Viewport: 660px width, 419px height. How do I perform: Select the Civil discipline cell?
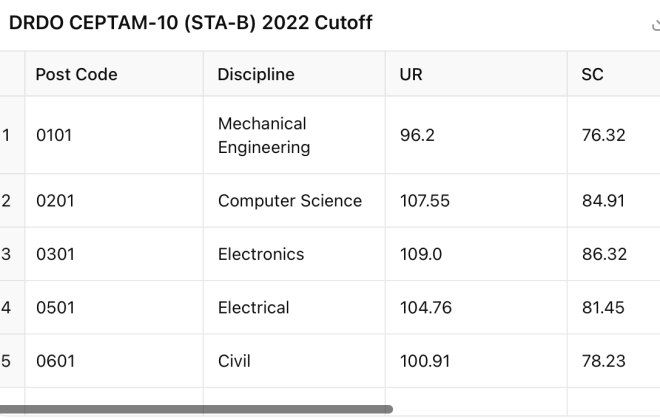pos(294,361)
